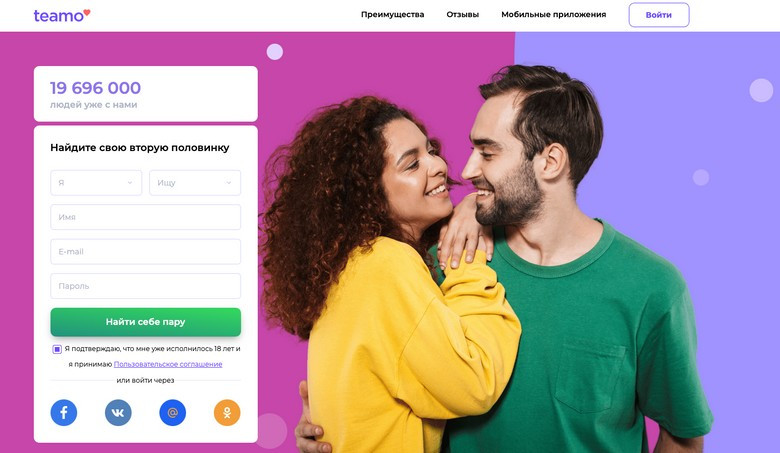Open the Пользовательское соглашение link
Image resolution: width=780 pixels, height=453 pixels.
click(168, 364)
